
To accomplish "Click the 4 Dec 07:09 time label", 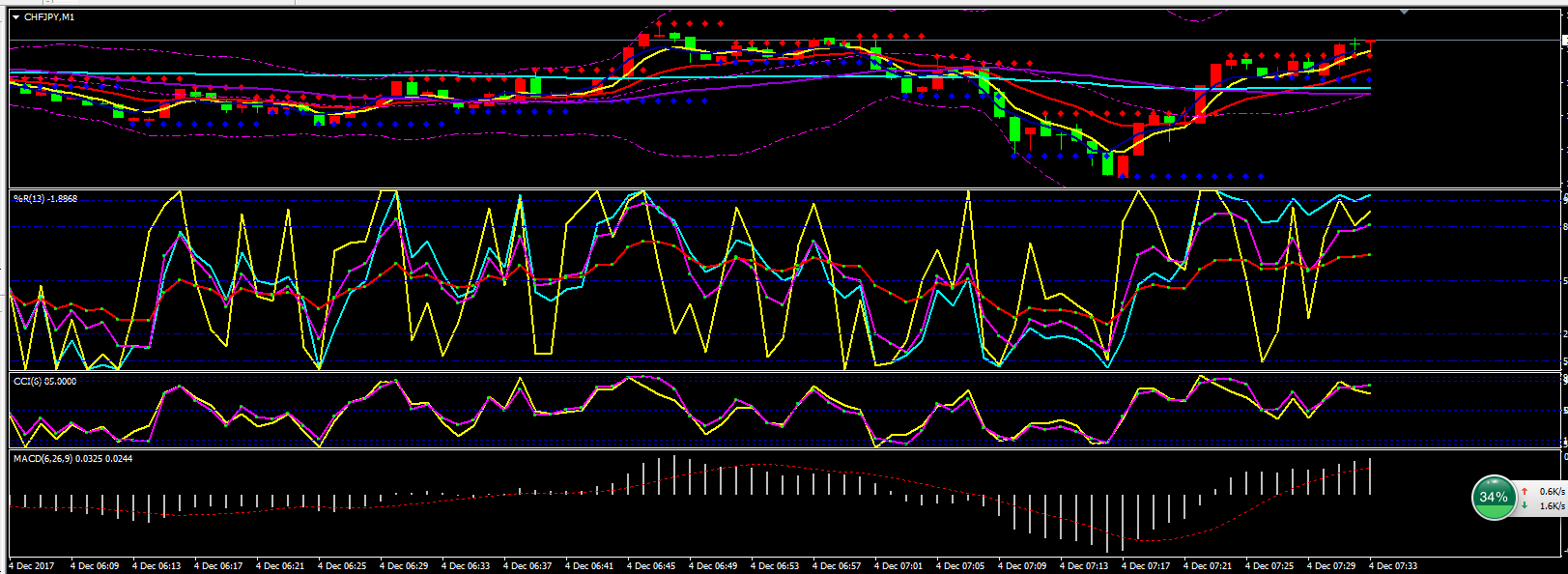I will pyautogui.click(x=1022, y=565).
